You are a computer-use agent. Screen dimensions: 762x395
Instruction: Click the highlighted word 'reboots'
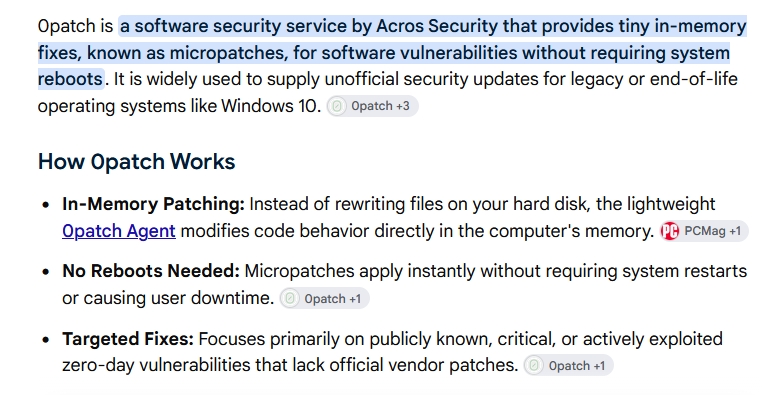point(70,79)
